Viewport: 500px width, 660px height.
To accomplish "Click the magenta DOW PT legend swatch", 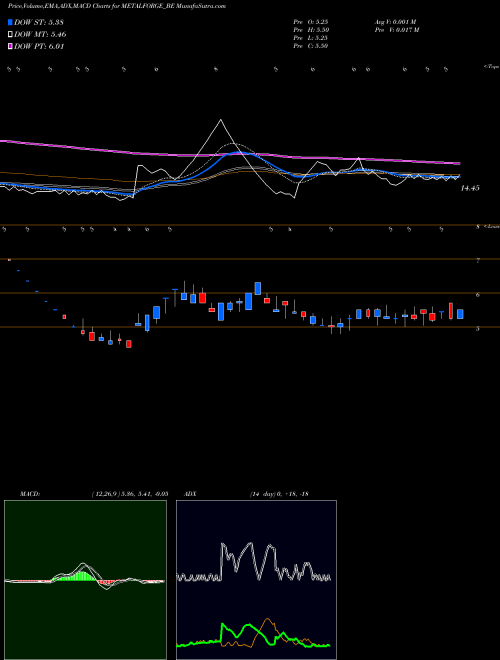I will pyautogui.click(x=10, y=47).
